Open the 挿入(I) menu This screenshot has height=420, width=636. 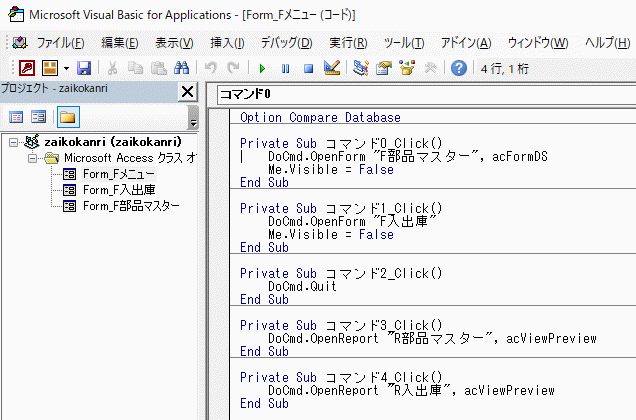227,43
